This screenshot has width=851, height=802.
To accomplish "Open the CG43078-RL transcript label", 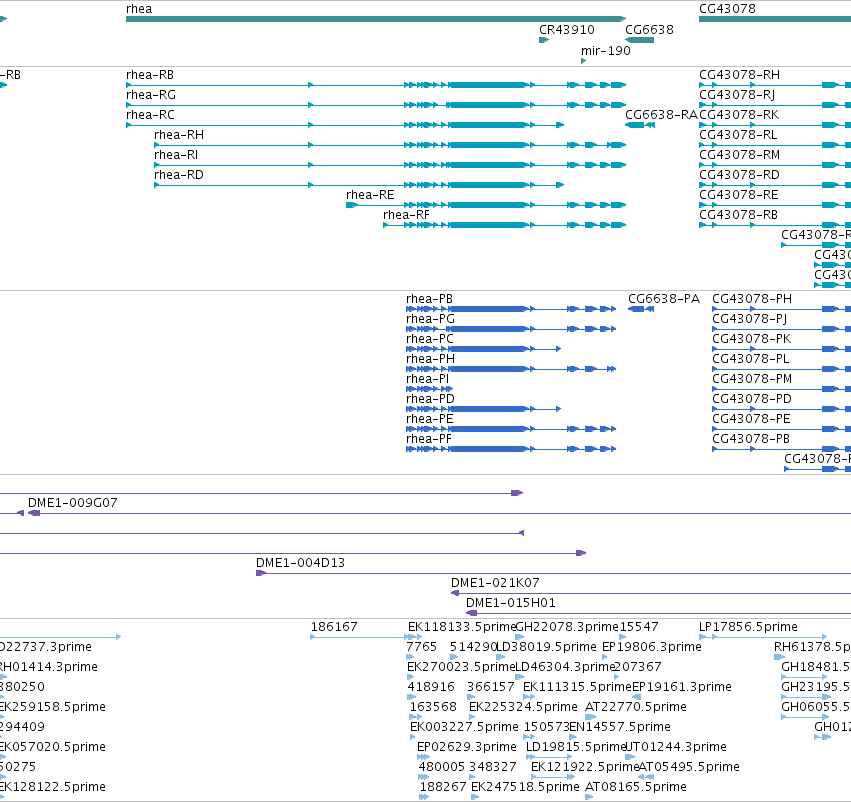I will point(738,135).
